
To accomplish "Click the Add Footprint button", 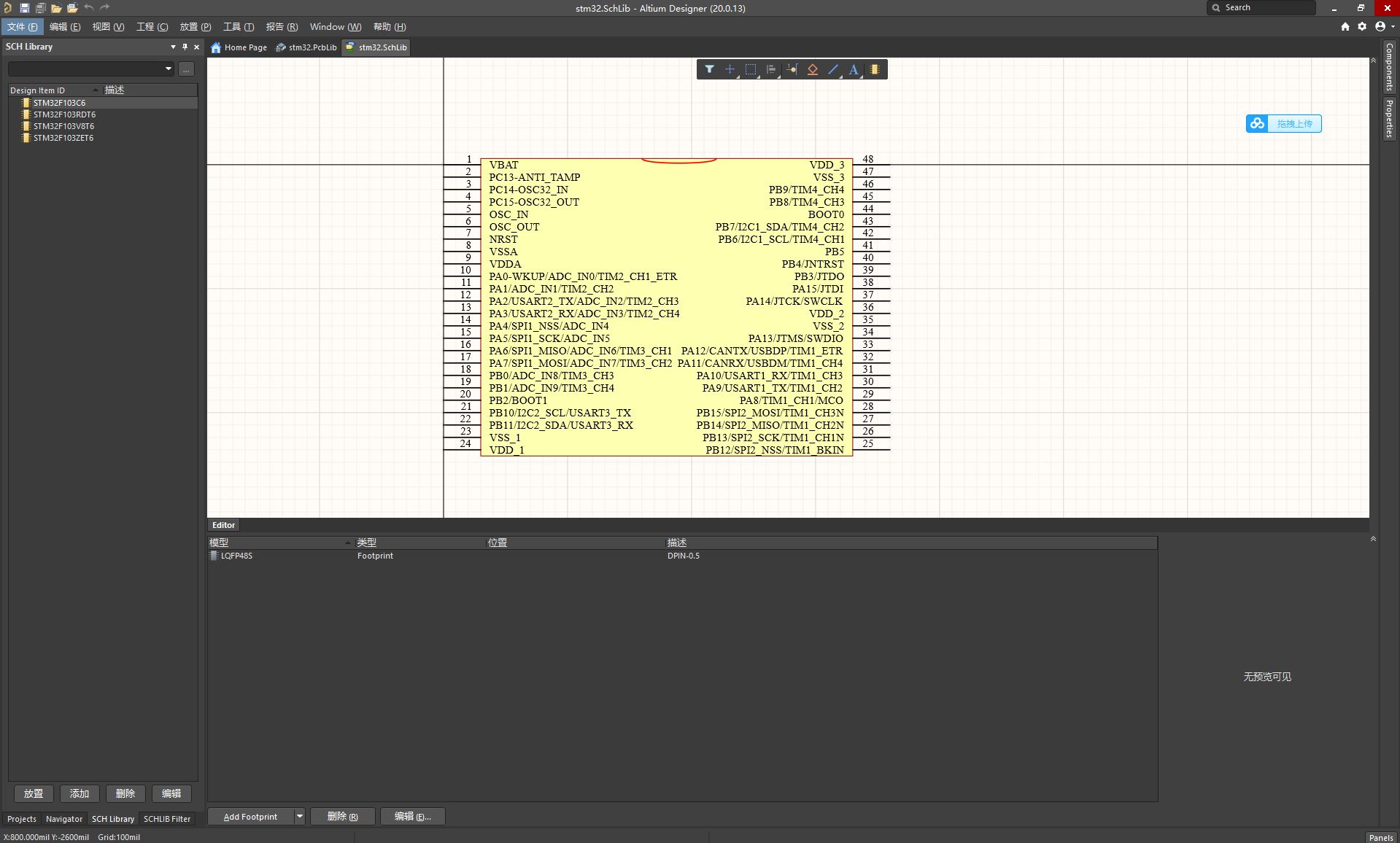I will coord(250,817).
